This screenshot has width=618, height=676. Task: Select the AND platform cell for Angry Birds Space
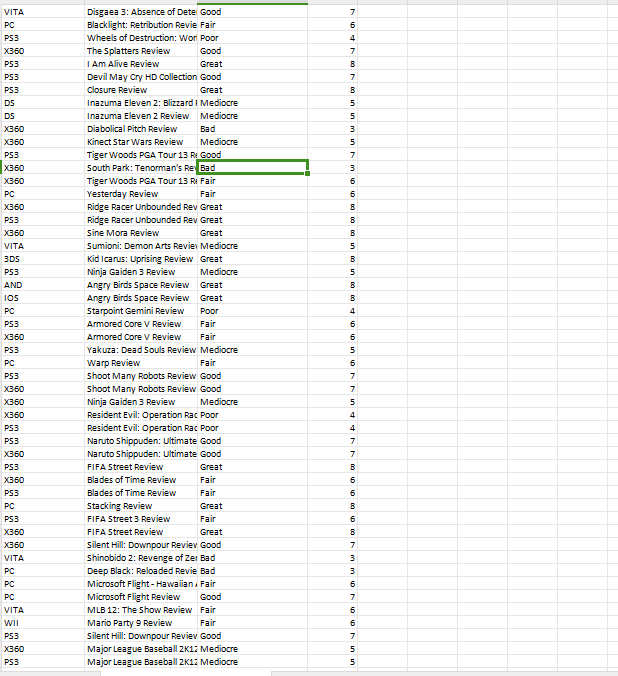(x=42, y=285)
